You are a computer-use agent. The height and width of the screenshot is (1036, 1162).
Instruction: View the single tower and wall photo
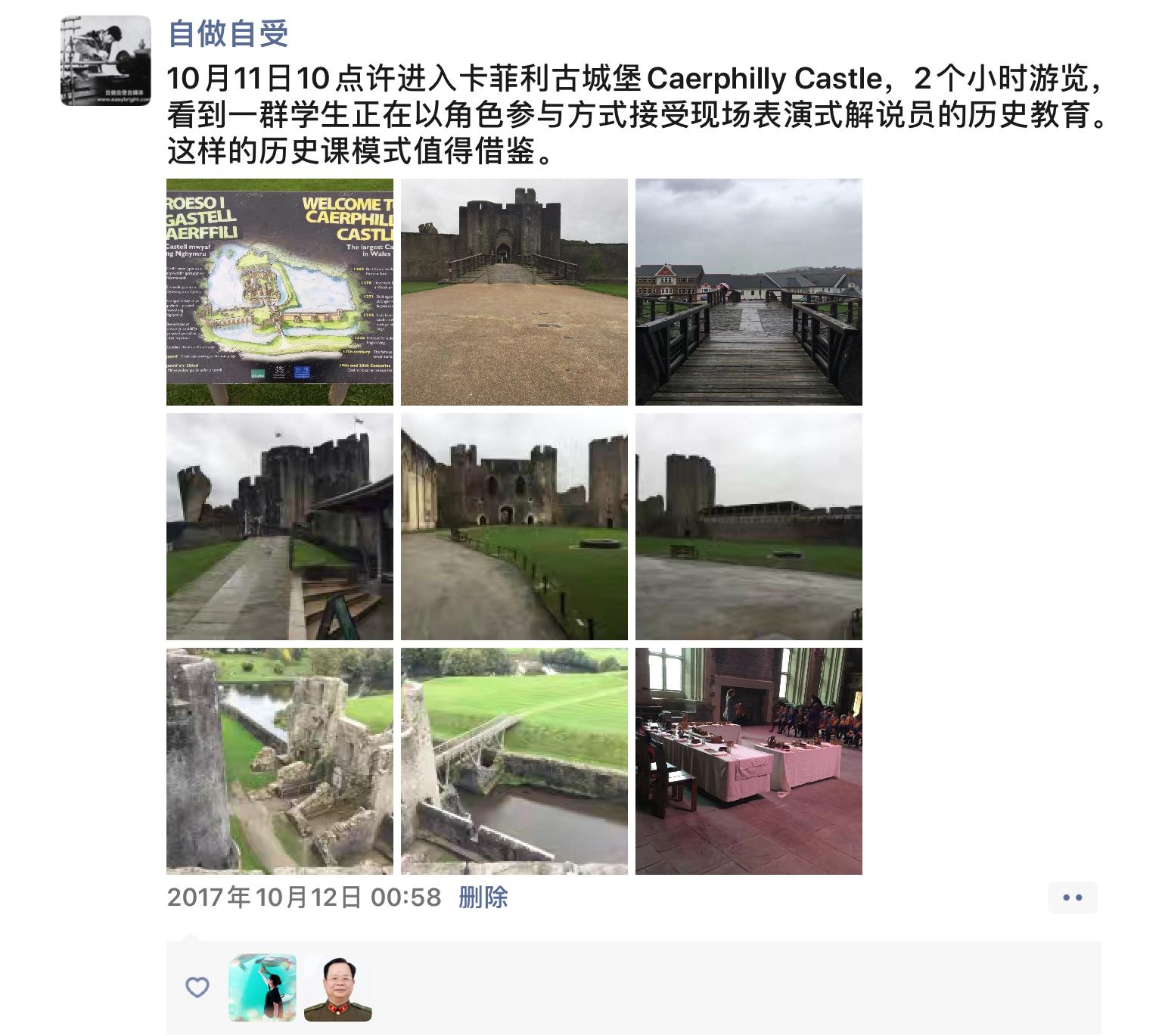(749, 527)
